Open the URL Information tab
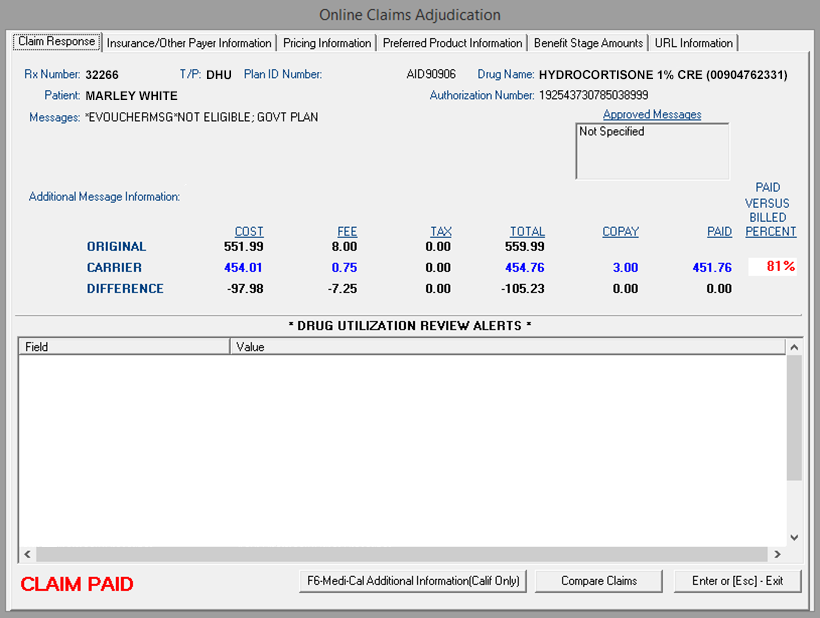Viewport: 820px width, 618px height. 693,43
